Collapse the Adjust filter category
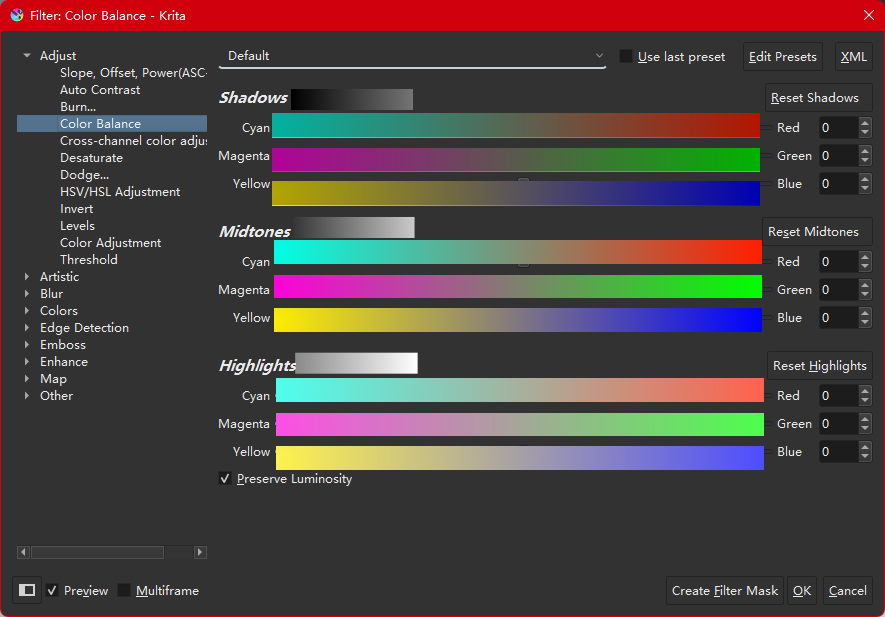885x617 pixels. click(x=27, y=56)
